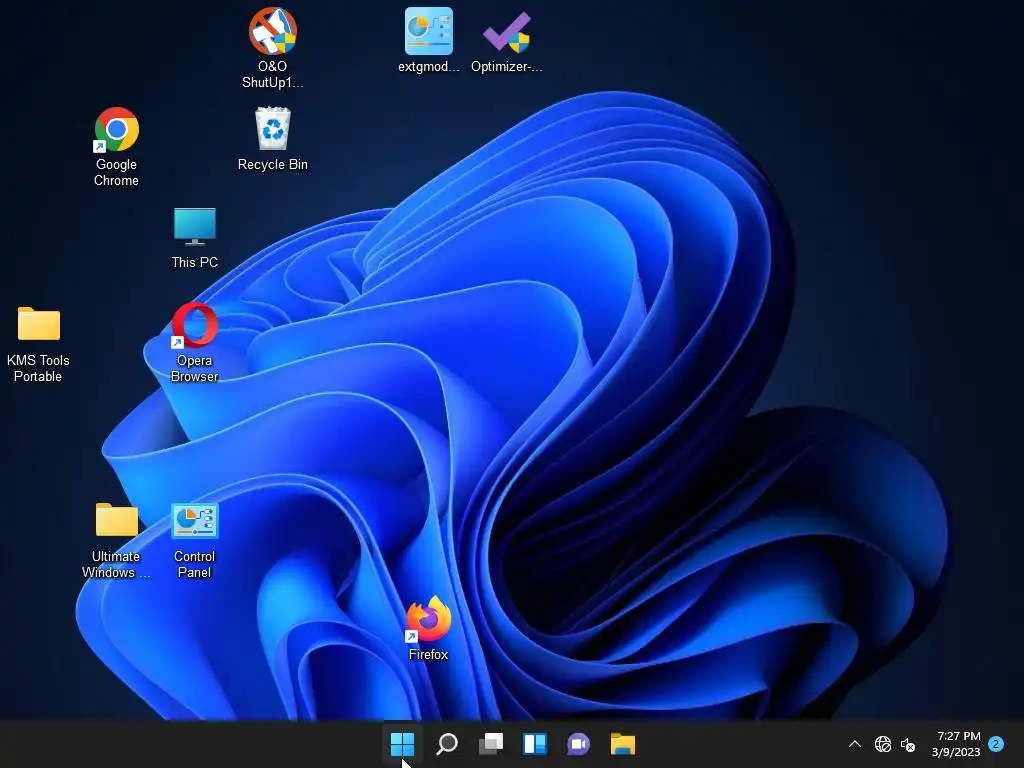Viewport: 1024px width, 768px height.
Task: Click the network globe tray icon
Action: [x=882, y=744]
